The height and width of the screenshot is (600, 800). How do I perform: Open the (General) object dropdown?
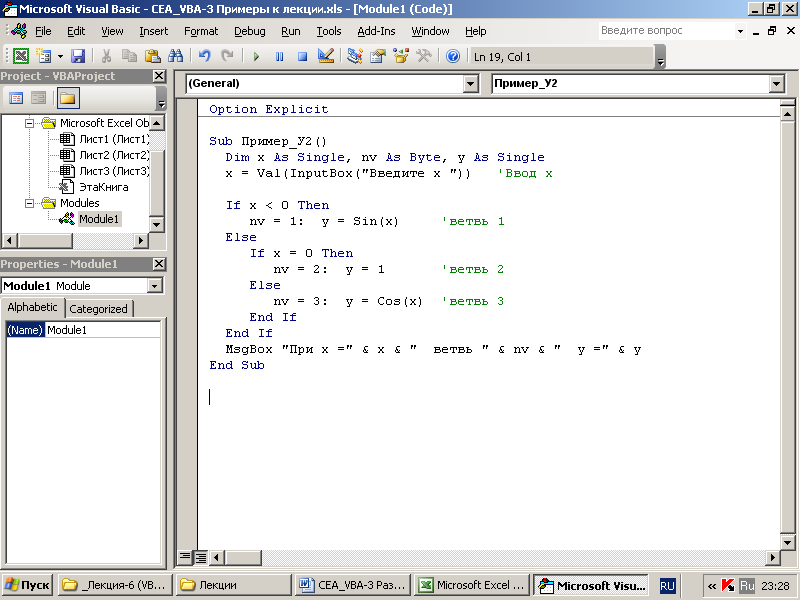(x=470, y=84)
